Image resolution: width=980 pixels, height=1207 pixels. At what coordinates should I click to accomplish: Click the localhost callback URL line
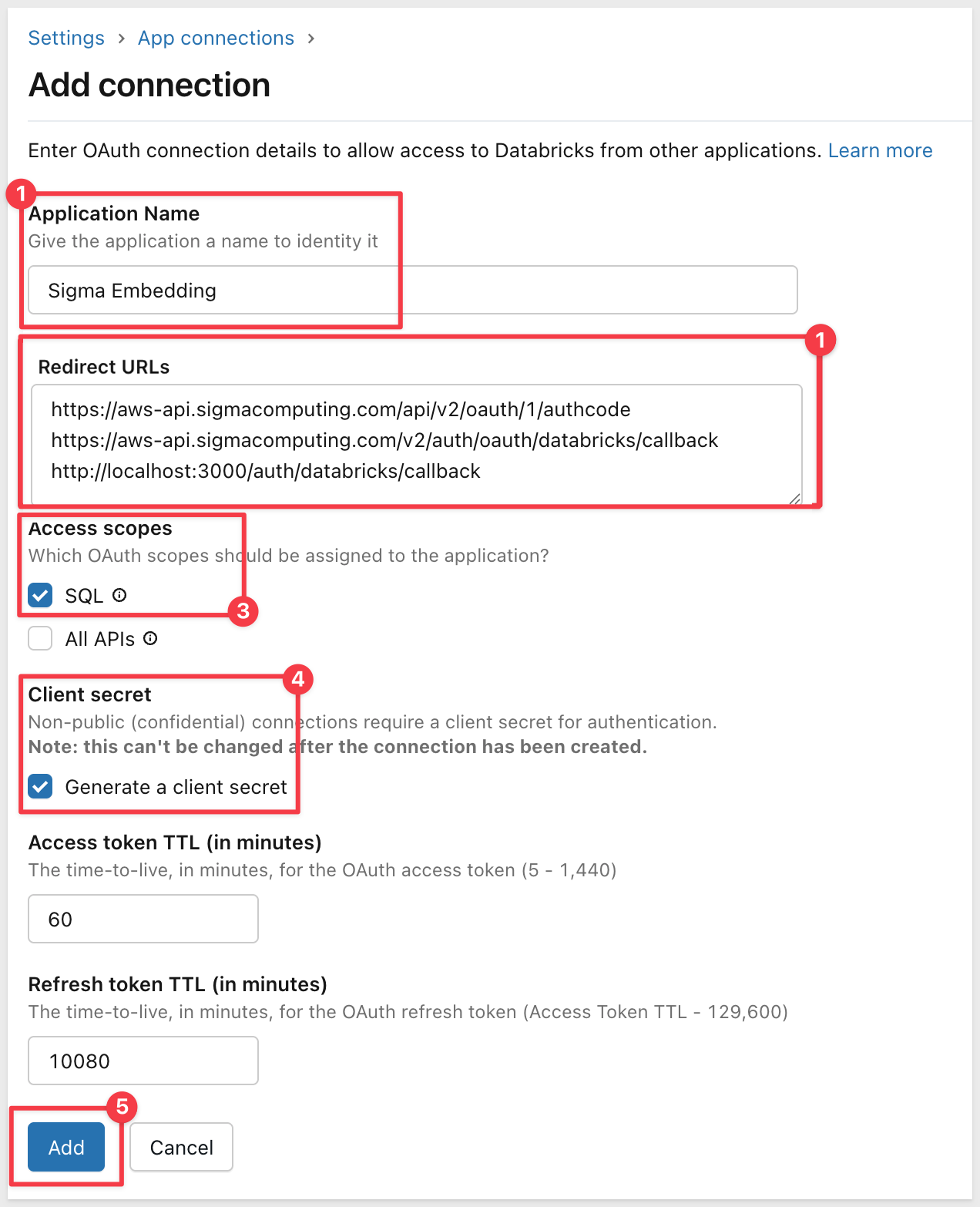click(x=266, y=471)
